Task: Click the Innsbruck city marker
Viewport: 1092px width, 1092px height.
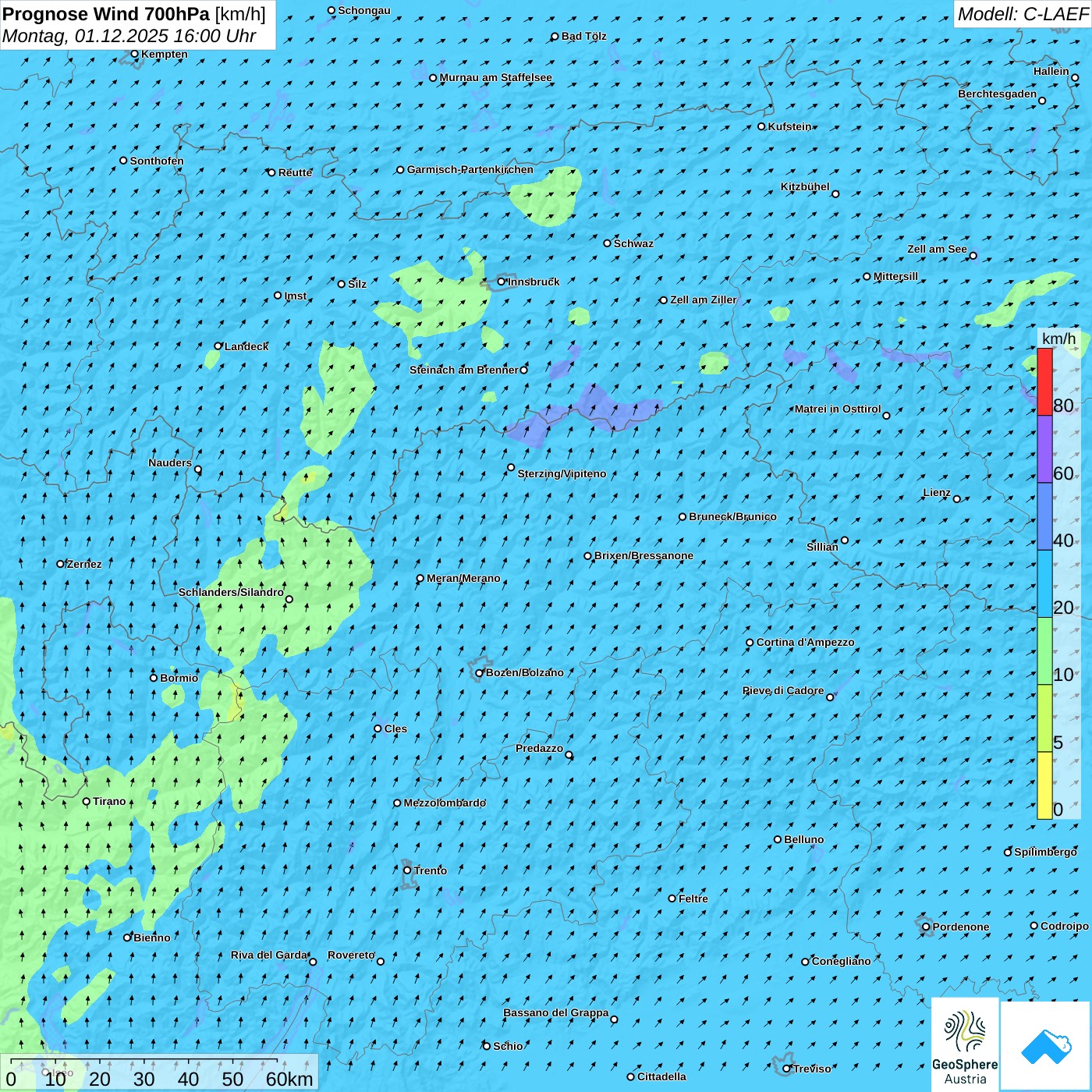Action: click(x=502, y=282)
